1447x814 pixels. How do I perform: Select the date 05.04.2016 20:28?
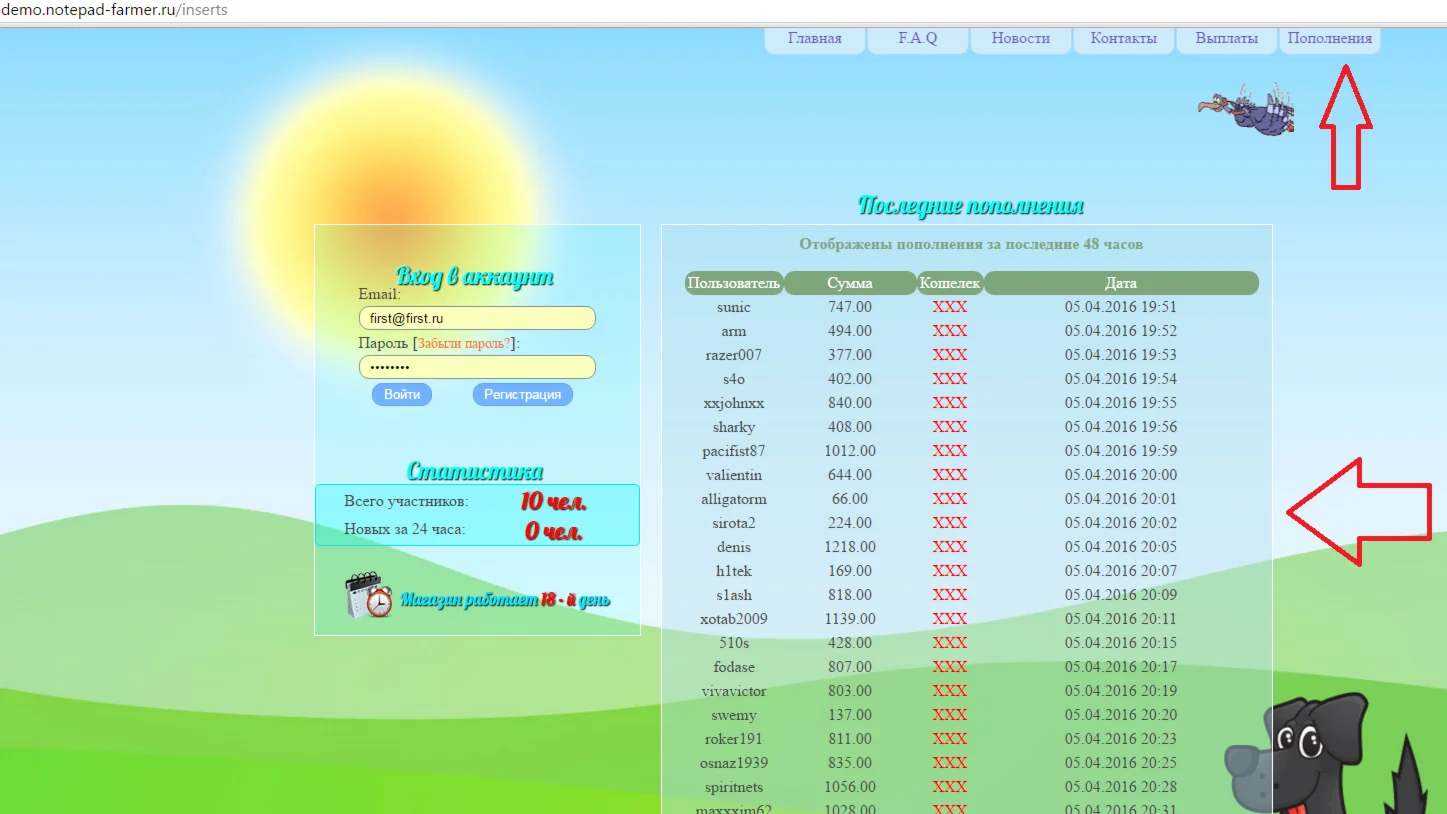click(x=1121, y=787)
